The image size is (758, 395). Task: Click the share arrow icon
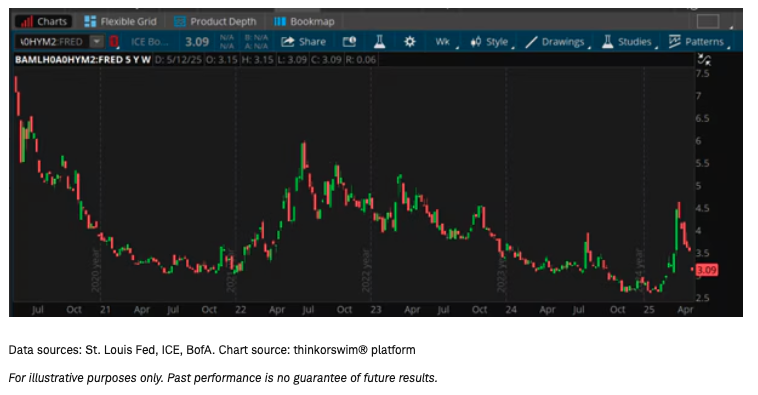(x=288, y=42)
